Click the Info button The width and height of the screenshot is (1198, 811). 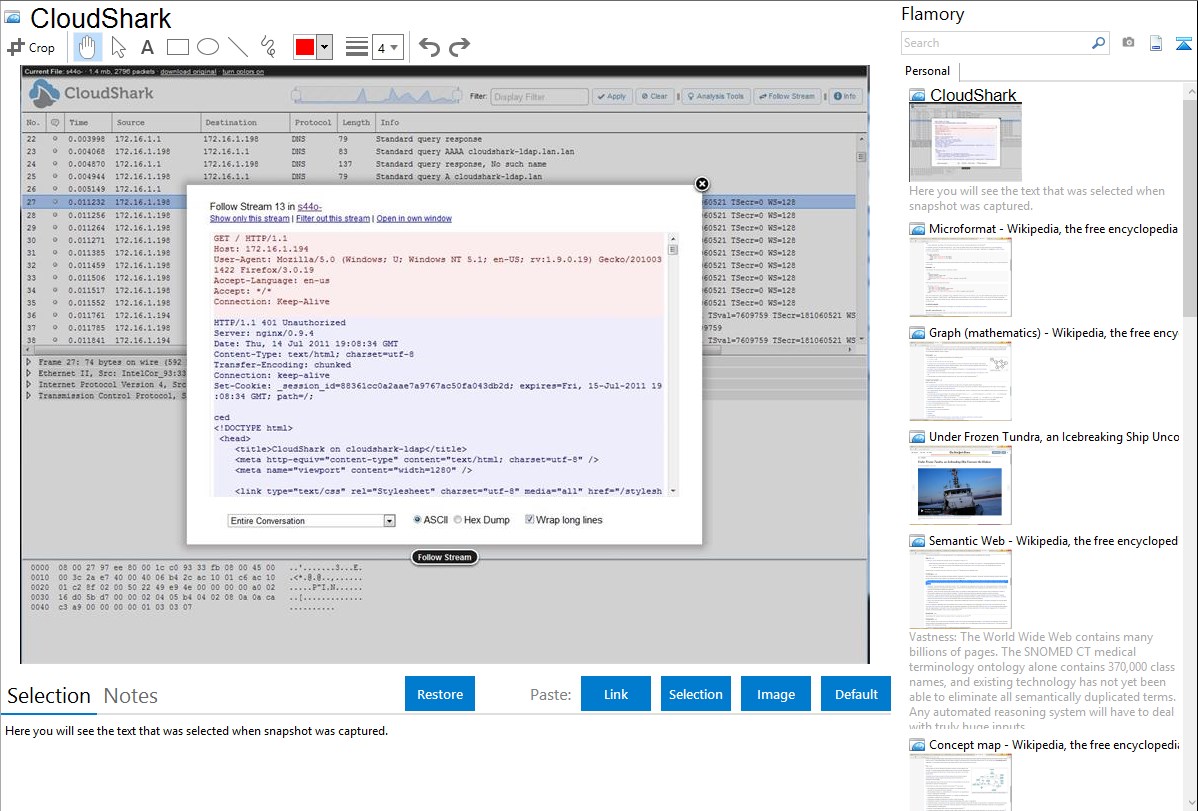point(845,96)
